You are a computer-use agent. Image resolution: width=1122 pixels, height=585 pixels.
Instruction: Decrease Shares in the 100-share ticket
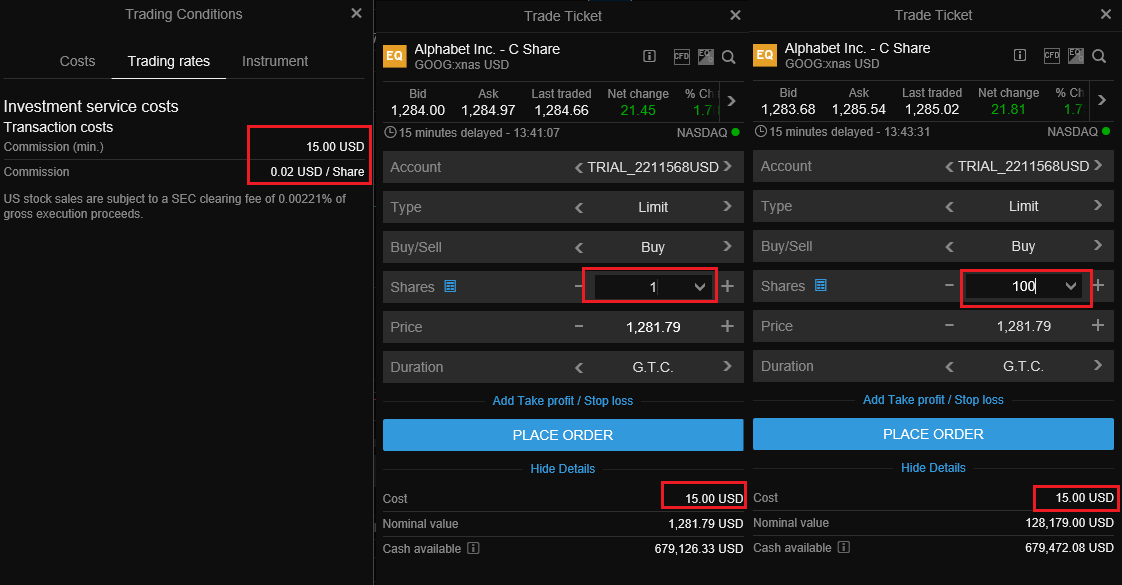949,286
